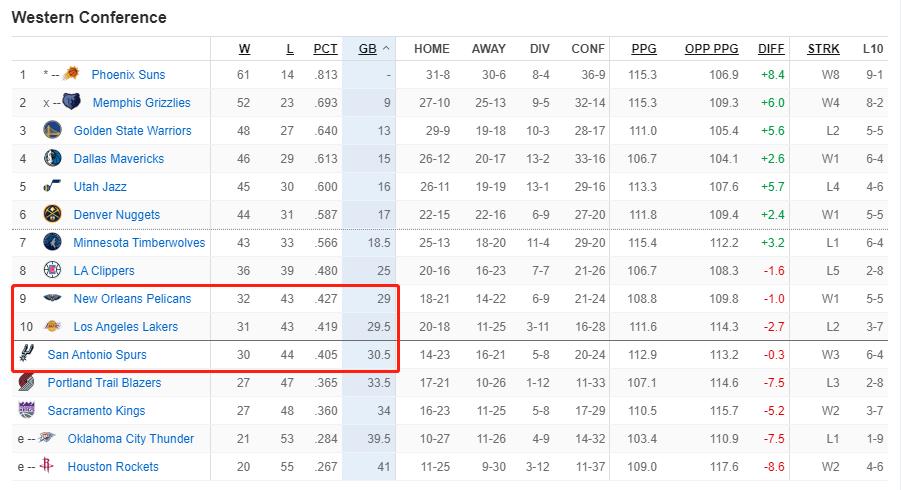Sort standings by PCT column header
Image resolution: width=901 pixels, height=490 pixels.
(325, 49)
